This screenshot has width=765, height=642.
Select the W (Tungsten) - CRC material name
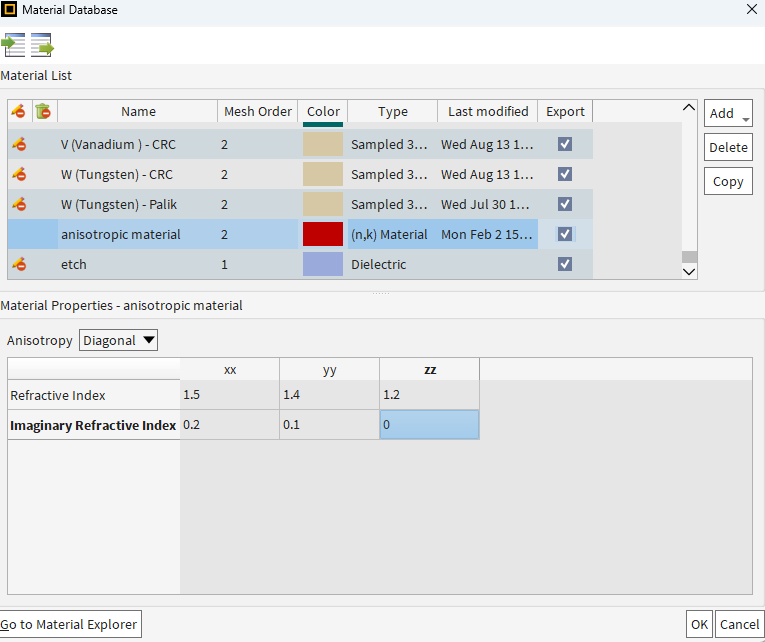tap(117, 175)
